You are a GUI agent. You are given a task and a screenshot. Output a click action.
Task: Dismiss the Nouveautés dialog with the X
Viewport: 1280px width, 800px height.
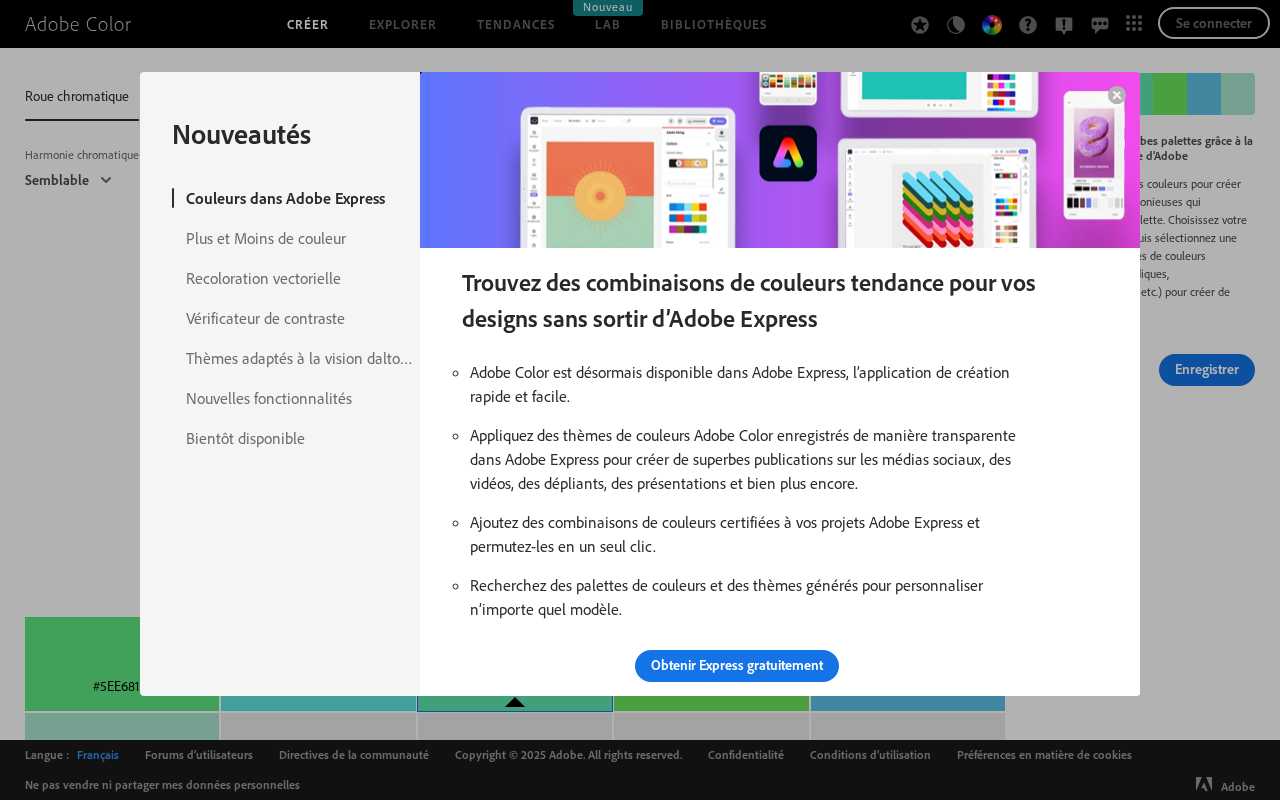pyautogui.click(x=1117, y=95)
